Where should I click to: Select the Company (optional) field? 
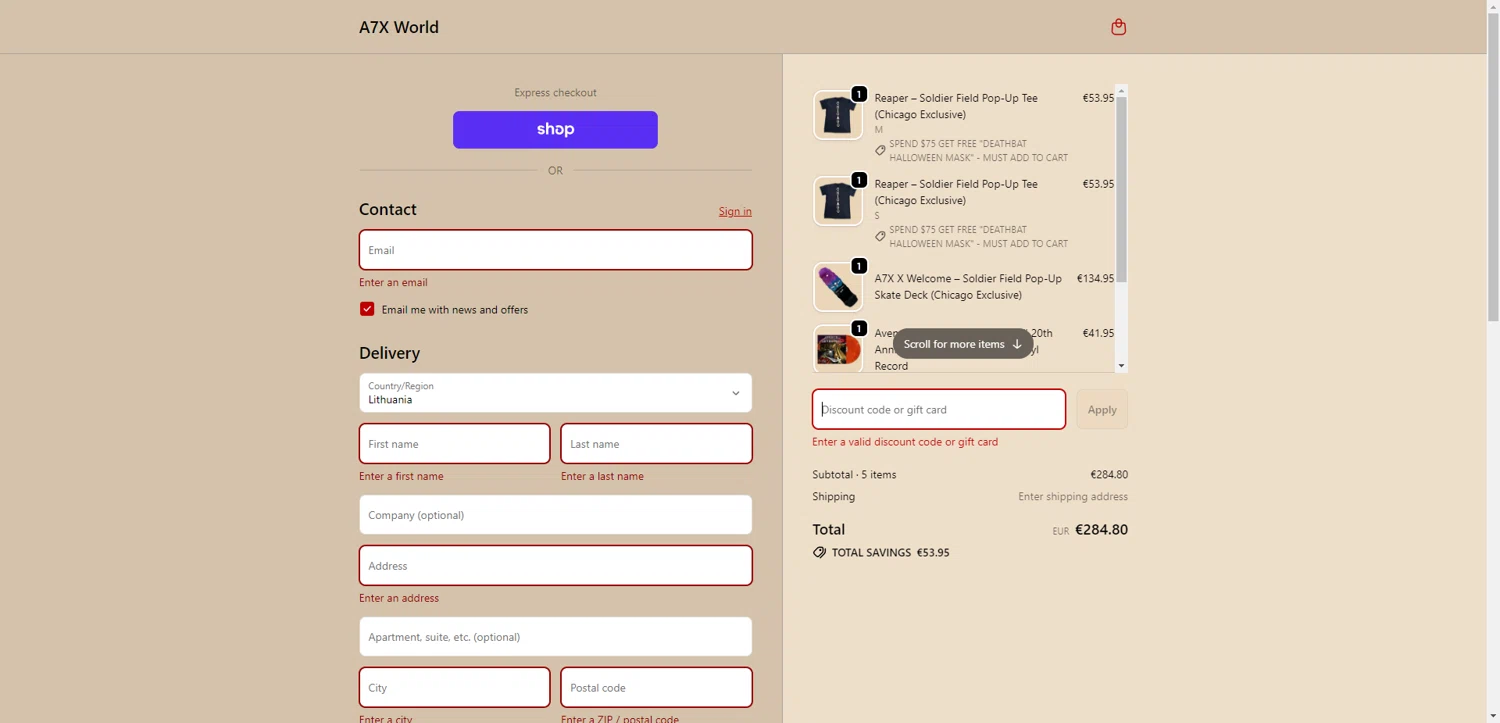pyautogui.click(x=555, y=515)
